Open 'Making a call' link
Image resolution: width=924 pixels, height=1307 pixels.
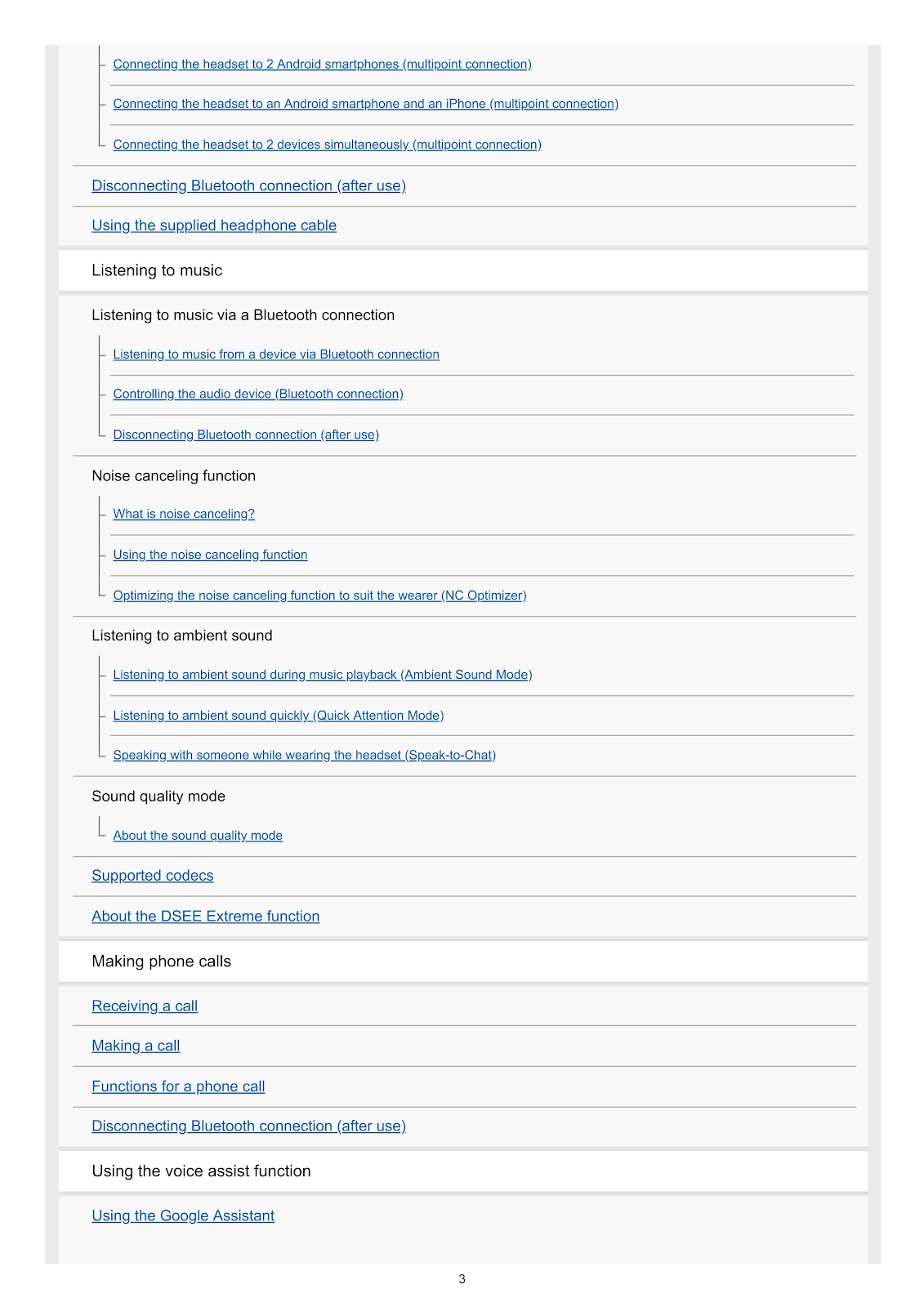136,1046
